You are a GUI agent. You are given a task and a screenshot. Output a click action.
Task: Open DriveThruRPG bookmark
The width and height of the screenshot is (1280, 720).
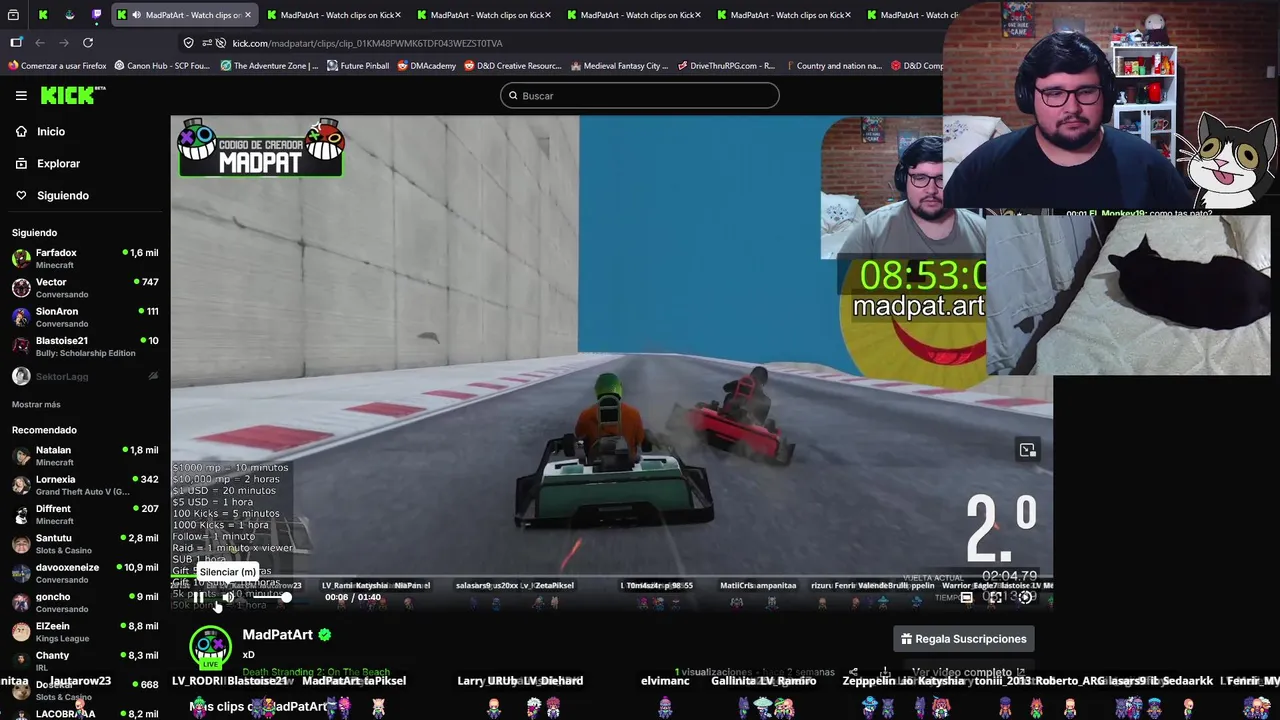(x=726, y=66)
